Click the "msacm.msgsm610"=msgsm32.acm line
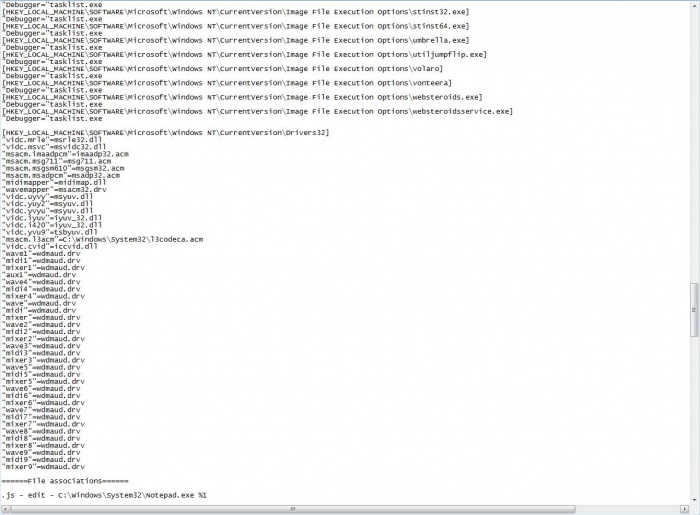 63,168
